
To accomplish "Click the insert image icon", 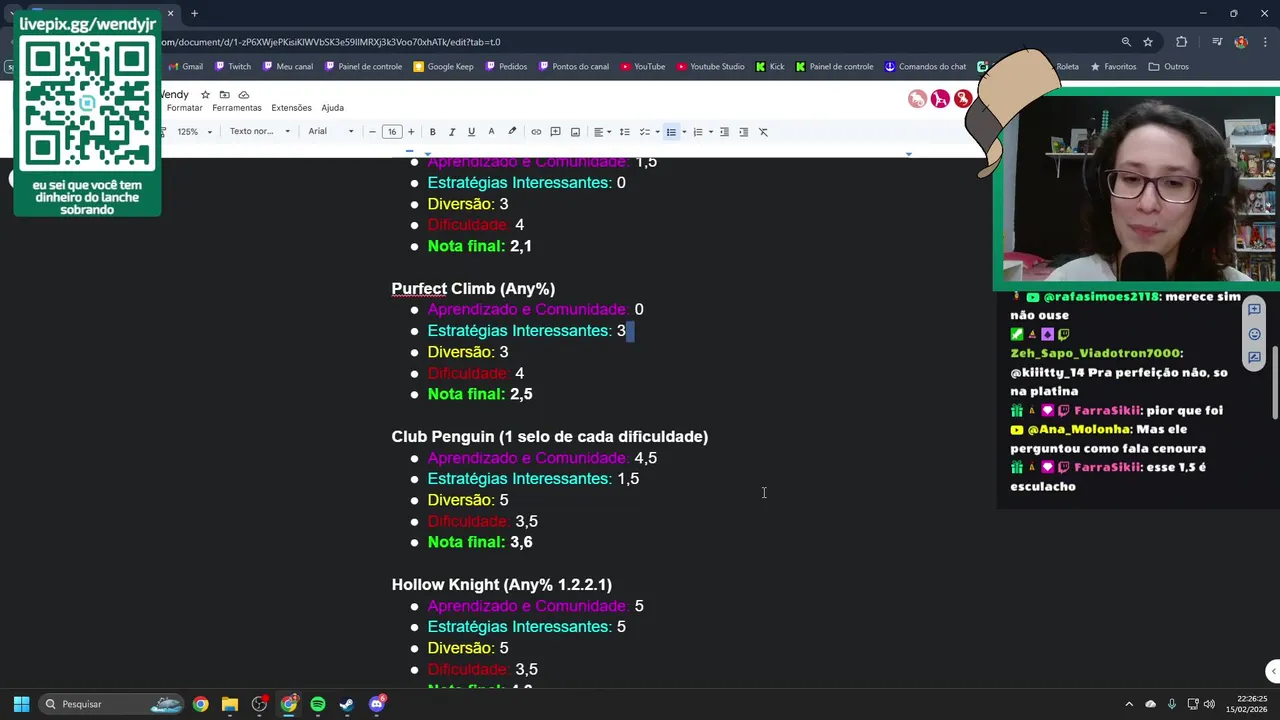I will [x=575, y=132].
